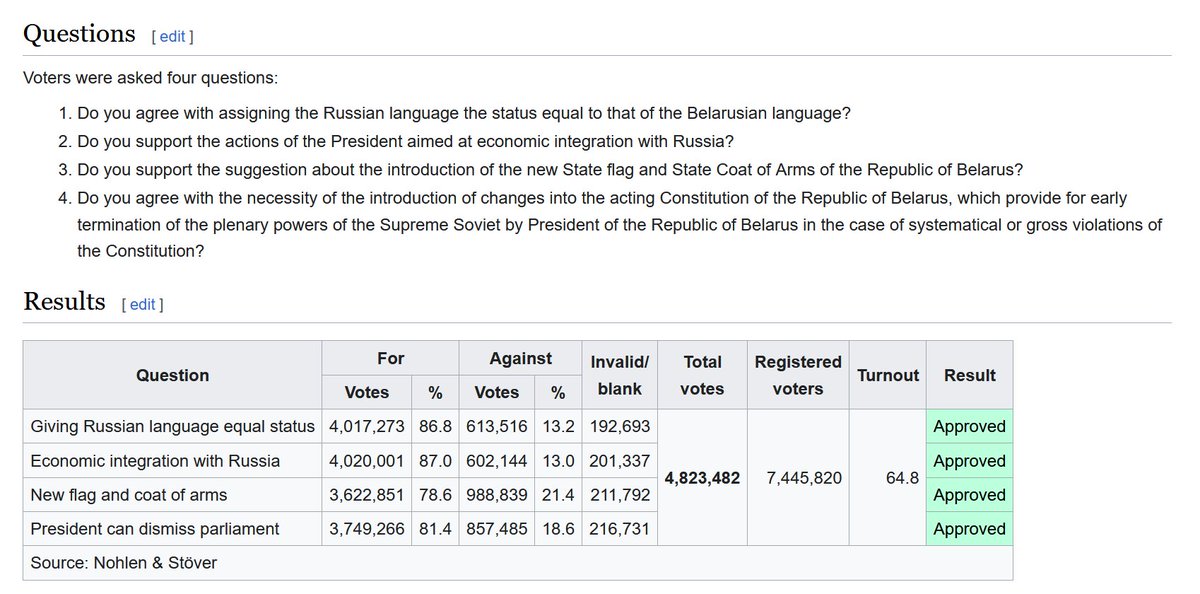
Task: Click the green Approved cell for Russian language
Action: [x=969, y=426]
